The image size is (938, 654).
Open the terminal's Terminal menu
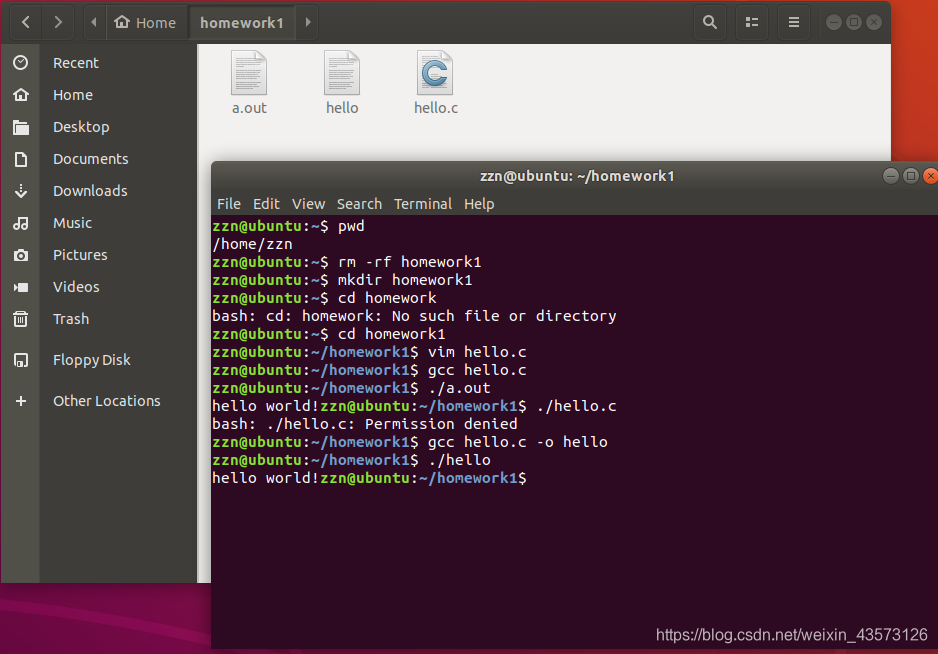pyautogui.click(x=423, y=204)
